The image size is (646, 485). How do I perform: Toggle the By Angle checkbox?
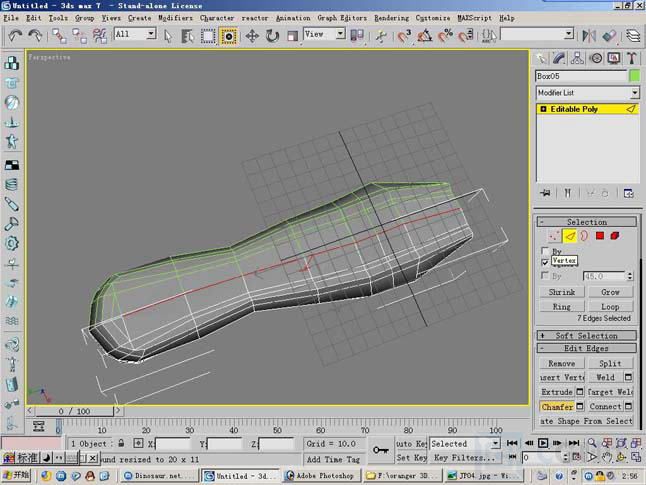pyautogui.click(x=545, y=275)
